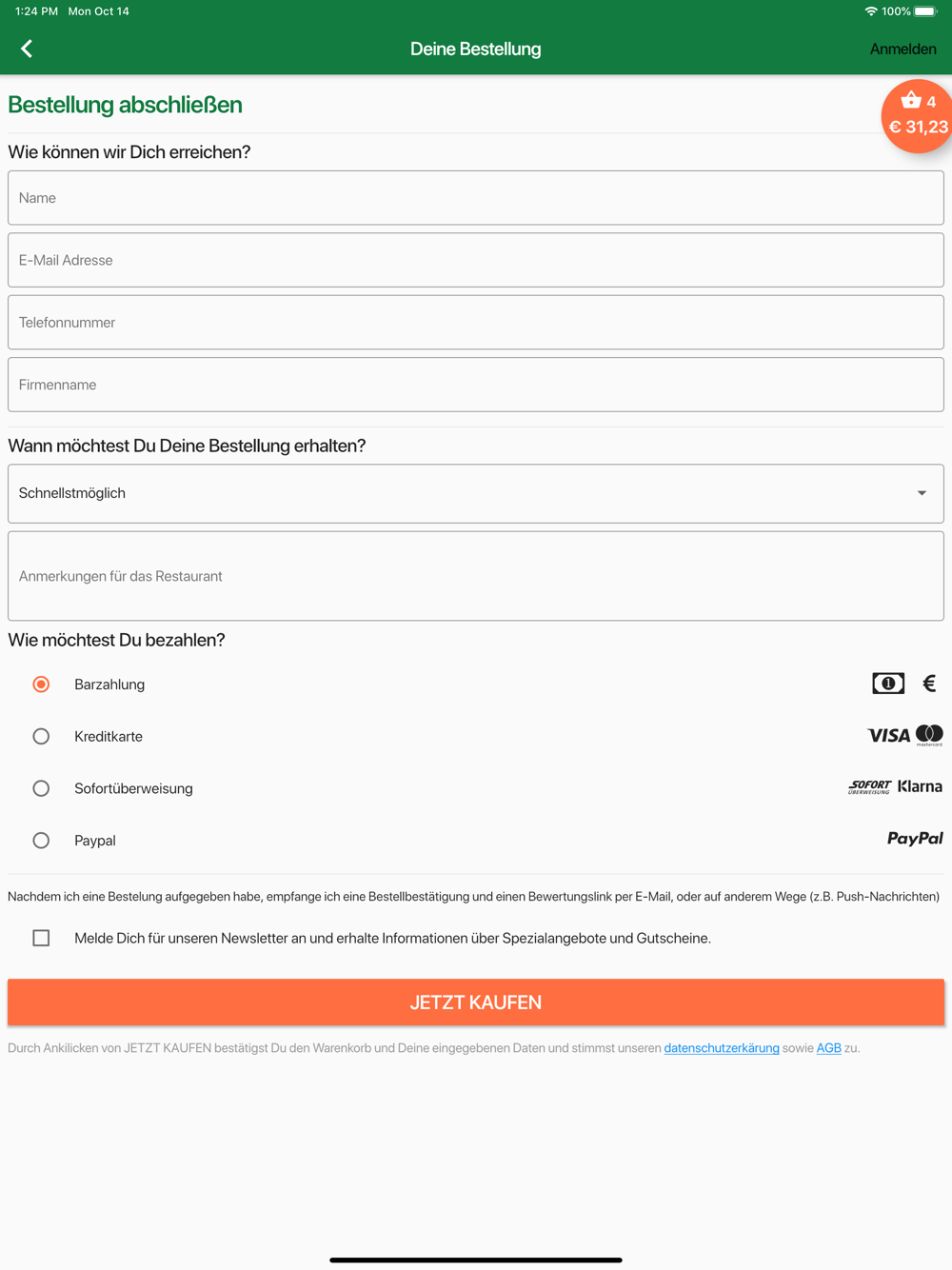This screenshot has width=952, height=1270.
Task: Open the datenschutzerkärung link
Action: click(x=722, y=1048)
